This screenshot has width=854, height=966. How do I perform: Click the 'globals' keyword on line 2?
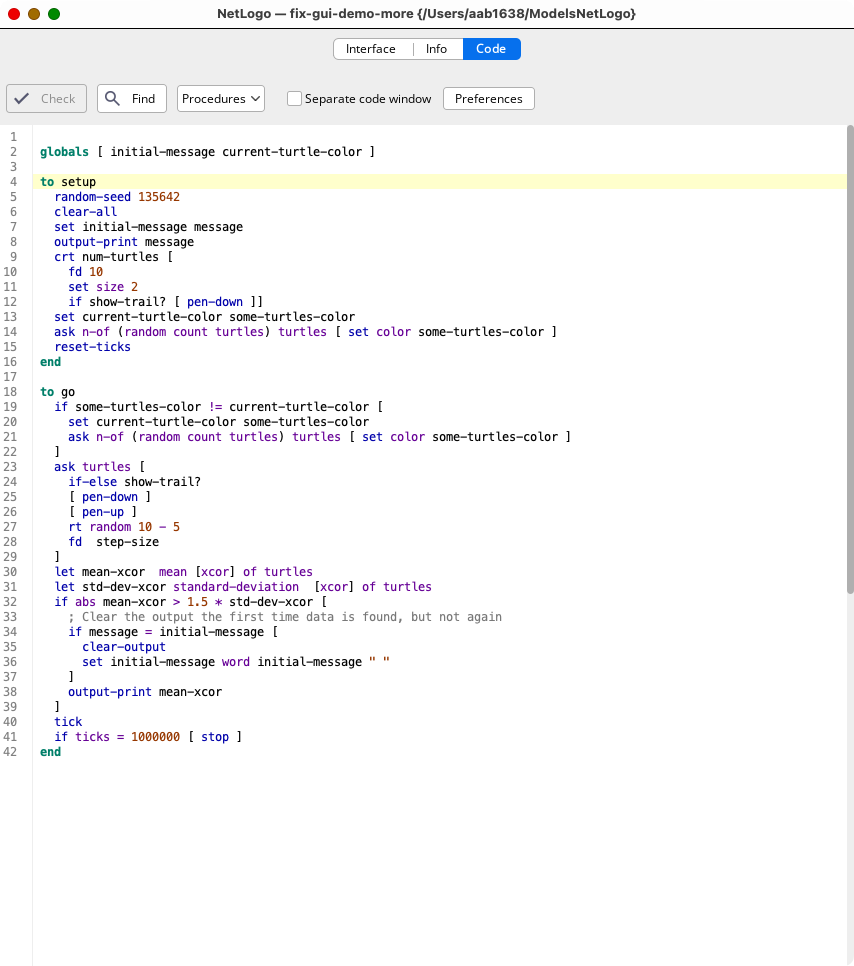point(64,152)
